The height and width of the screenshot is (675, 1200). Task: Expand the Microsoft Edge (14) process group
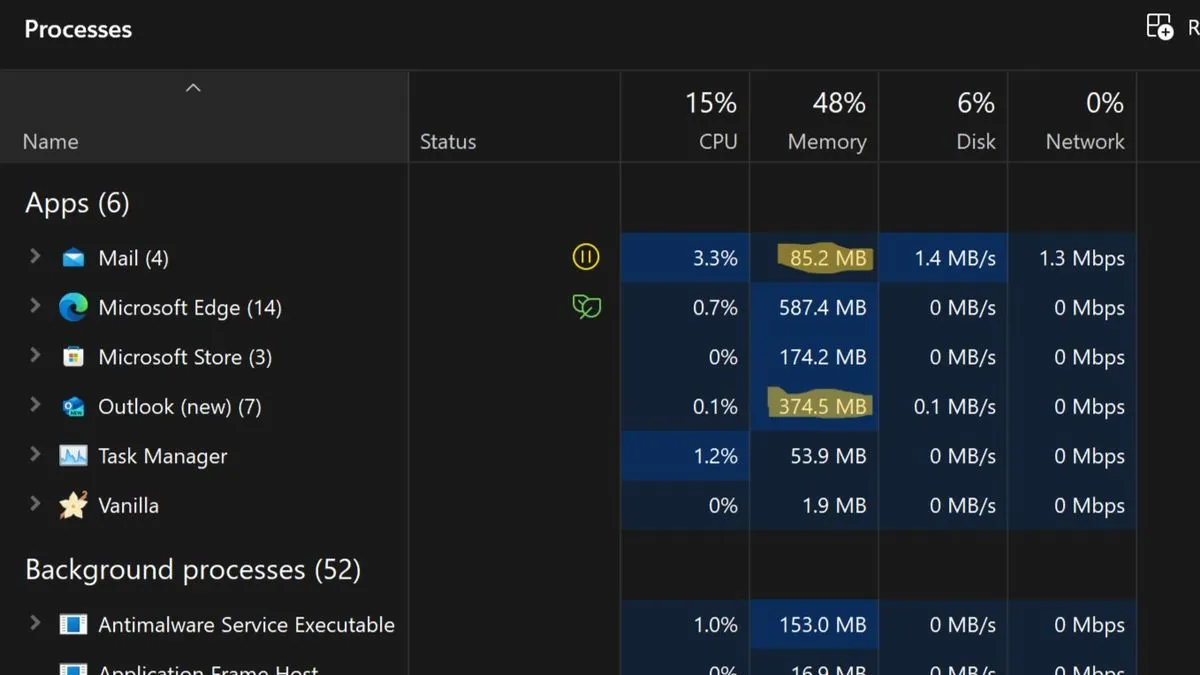click(34, 307)
